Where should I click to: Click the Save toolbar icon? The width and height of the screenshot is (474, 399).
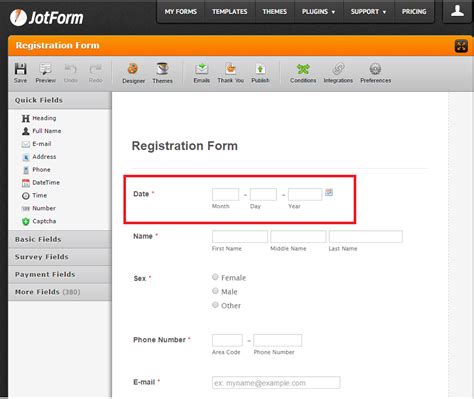coord(20,73)
